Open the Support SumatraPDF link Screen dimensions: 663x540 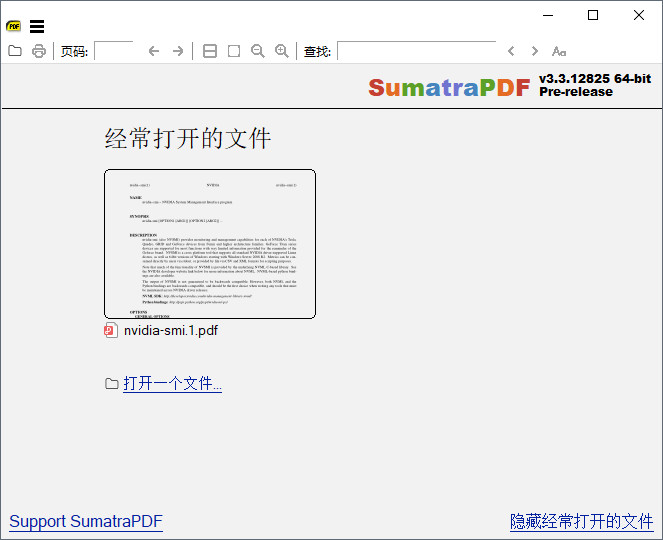click(x=86, y=521)
